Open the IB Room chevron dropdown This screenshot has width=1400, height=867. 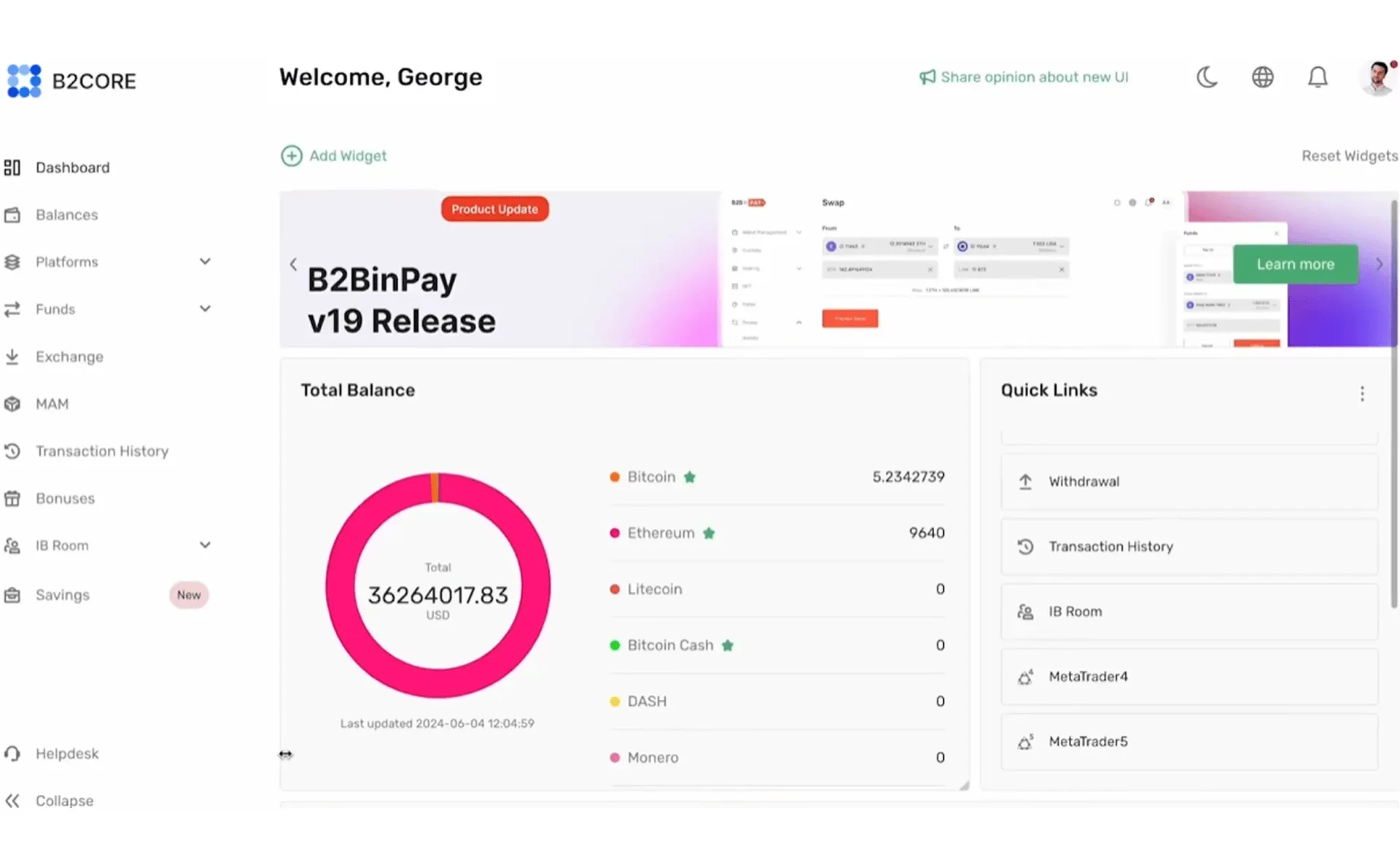pos(205,545)
